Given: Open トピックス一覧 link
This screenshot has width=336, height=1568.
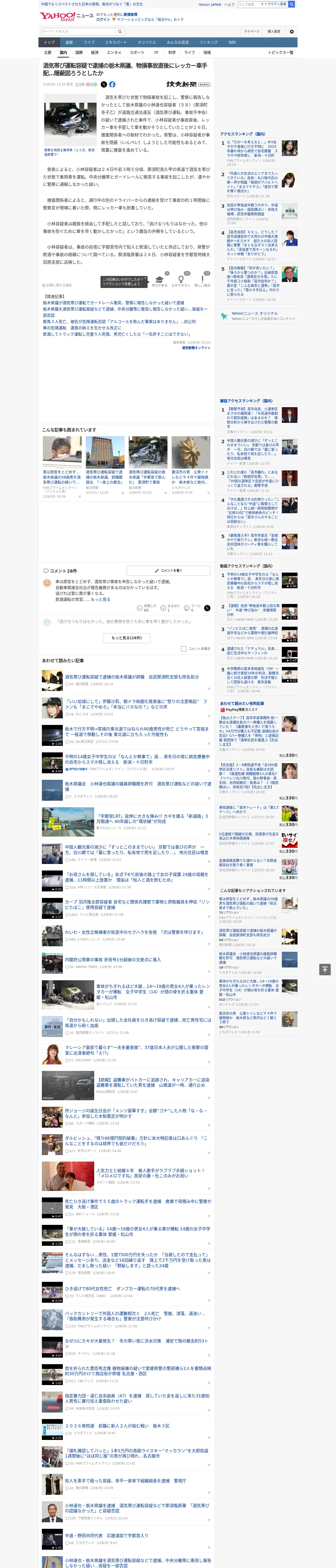Looking at the screenshot, I should (x=281, y=53).
